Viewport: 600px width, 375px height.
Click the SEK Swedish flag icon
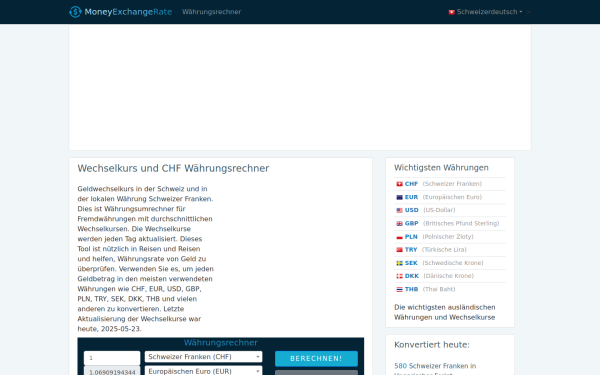[399, 263]
